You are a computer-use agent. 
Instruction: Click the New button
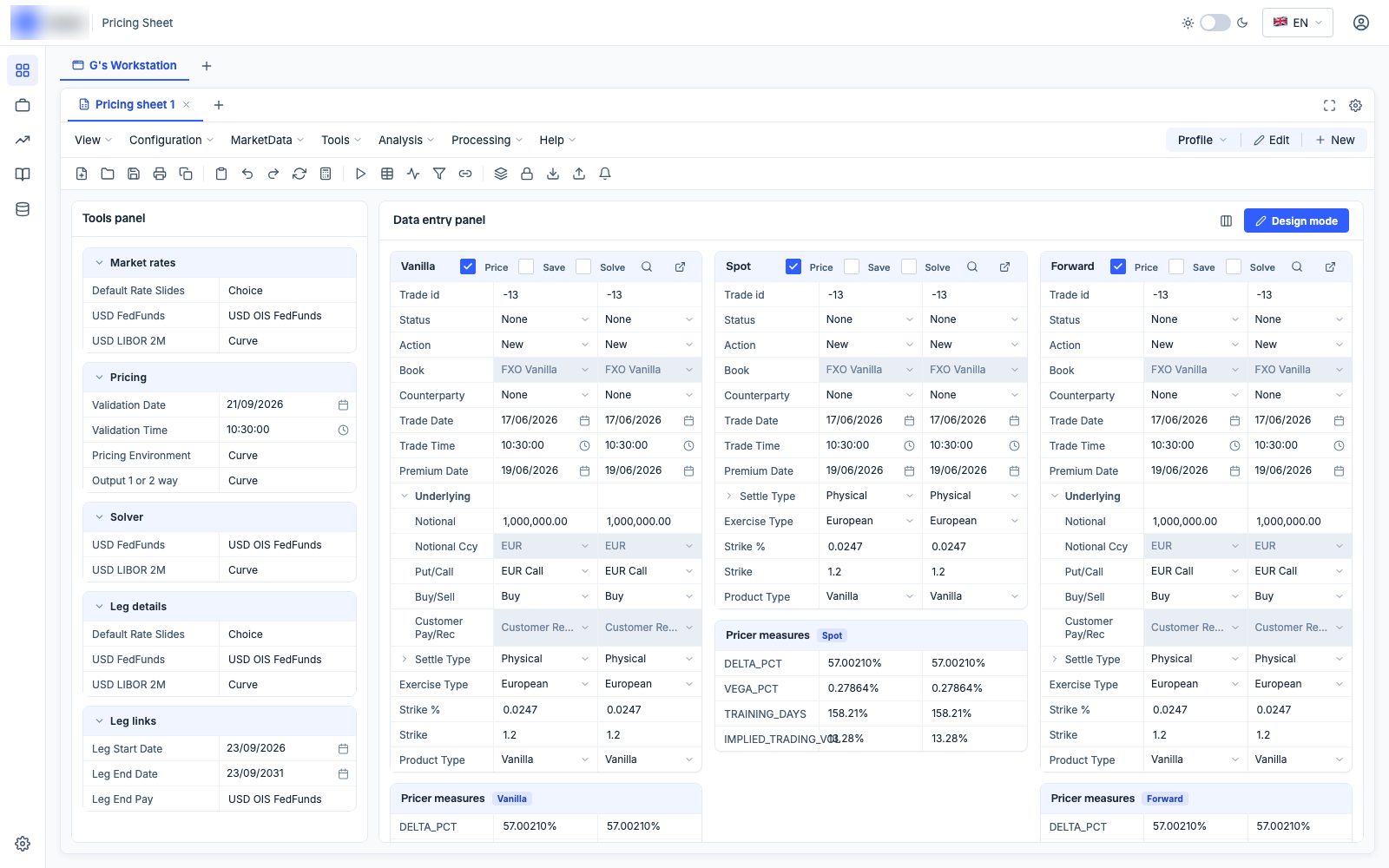point(1335,140)
